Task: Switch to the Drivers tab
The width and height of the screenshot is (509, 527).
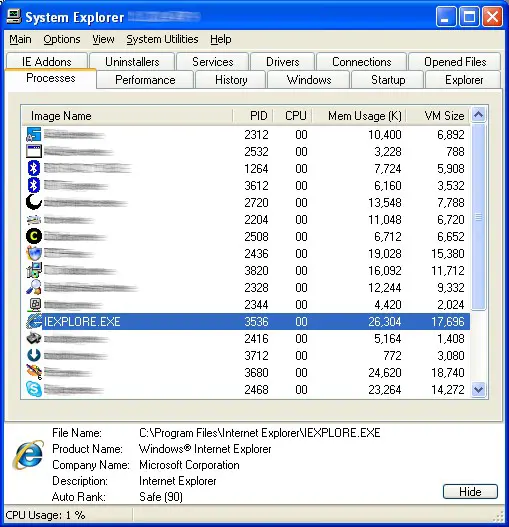Action: [282, 62]
